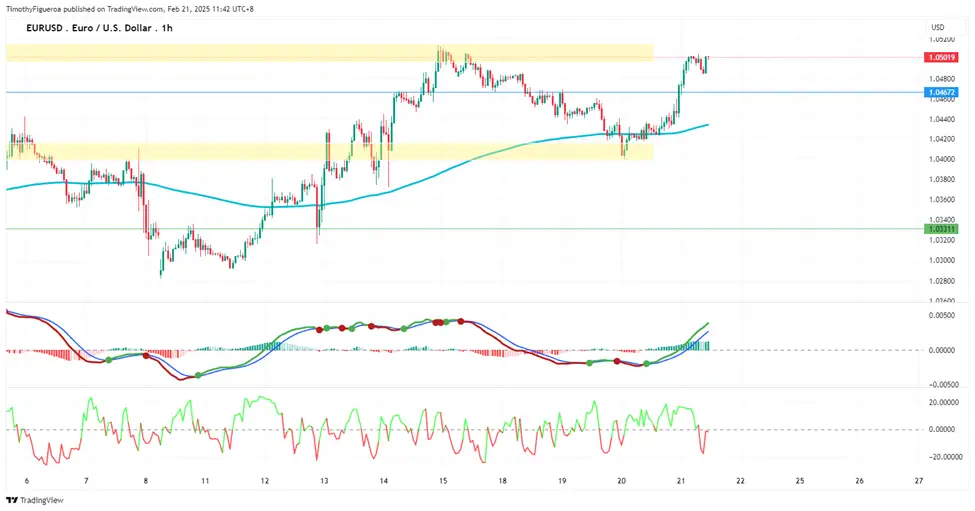The image size is (975, 511).
Task: Click date label 13 on time axis
Action: (324, 481)
